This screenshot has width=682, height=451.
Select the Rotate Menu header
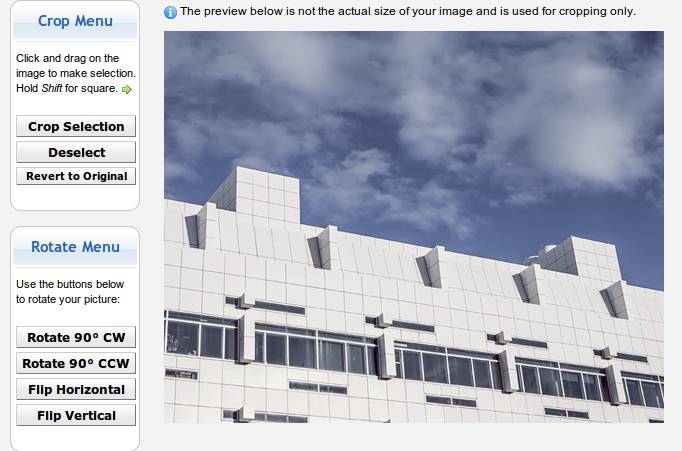coord(75,247)
